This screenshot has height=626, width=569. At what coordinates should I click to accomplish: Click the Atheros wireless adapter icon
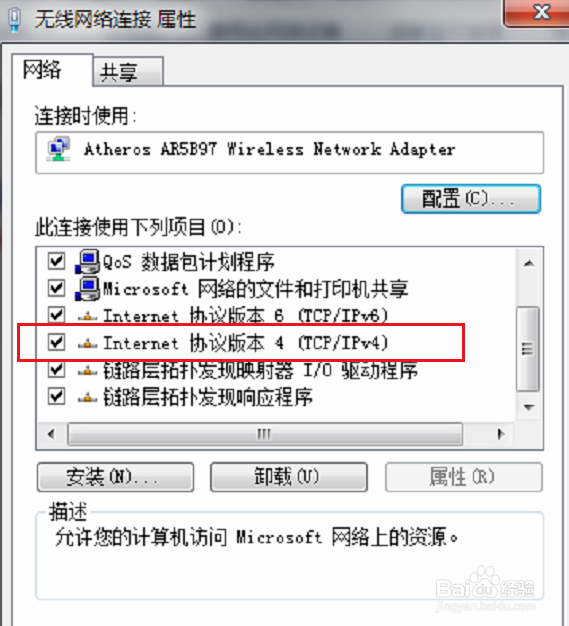click(x=59, y=149)
